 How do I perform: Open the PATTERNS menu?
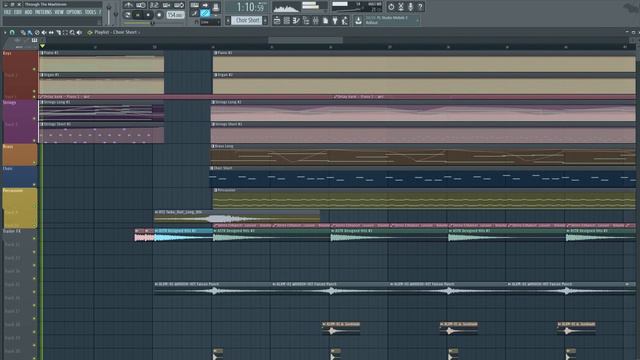[x=43, y=12]
